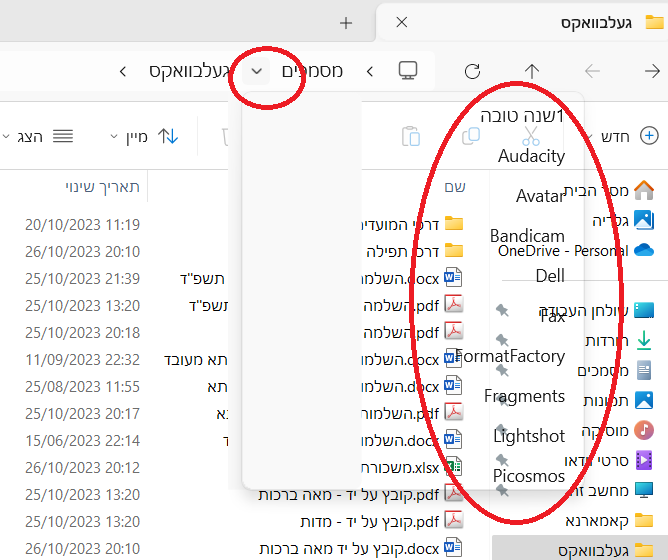This screenshot has width=668, height=560.
Task: Click the date 15/06/2023 22:14
Action: pyautogui.click(x=82, y=440)
